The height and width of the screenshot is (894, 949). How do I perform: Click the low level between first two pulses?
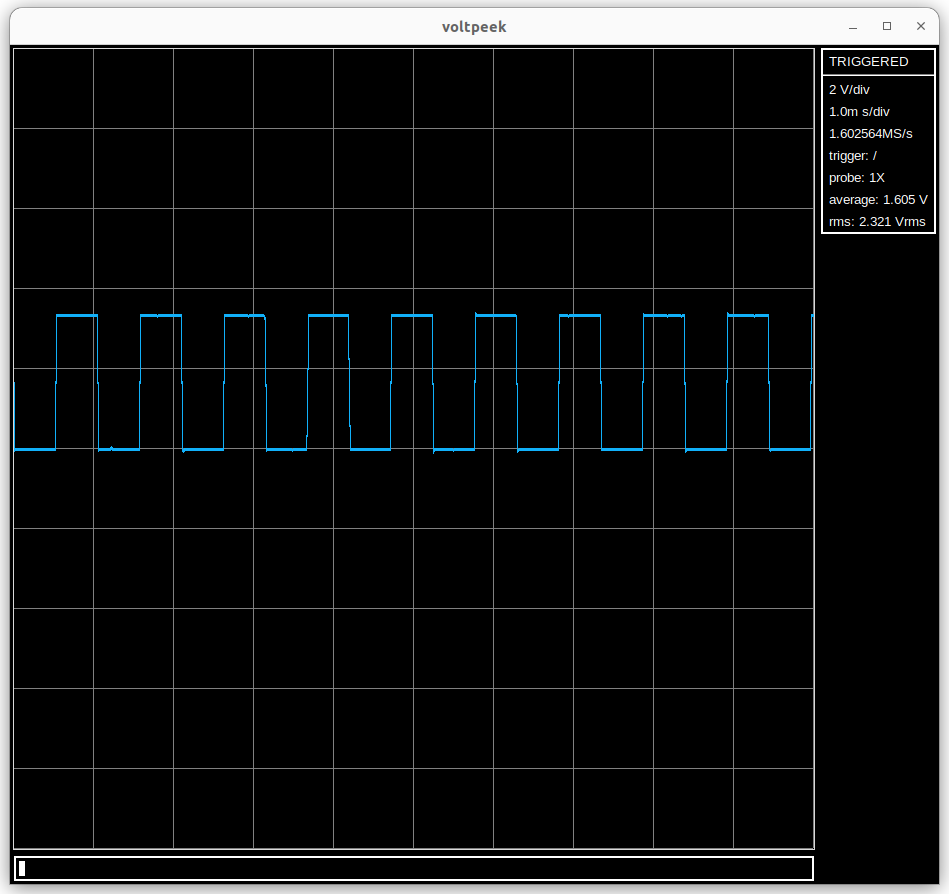119,450
